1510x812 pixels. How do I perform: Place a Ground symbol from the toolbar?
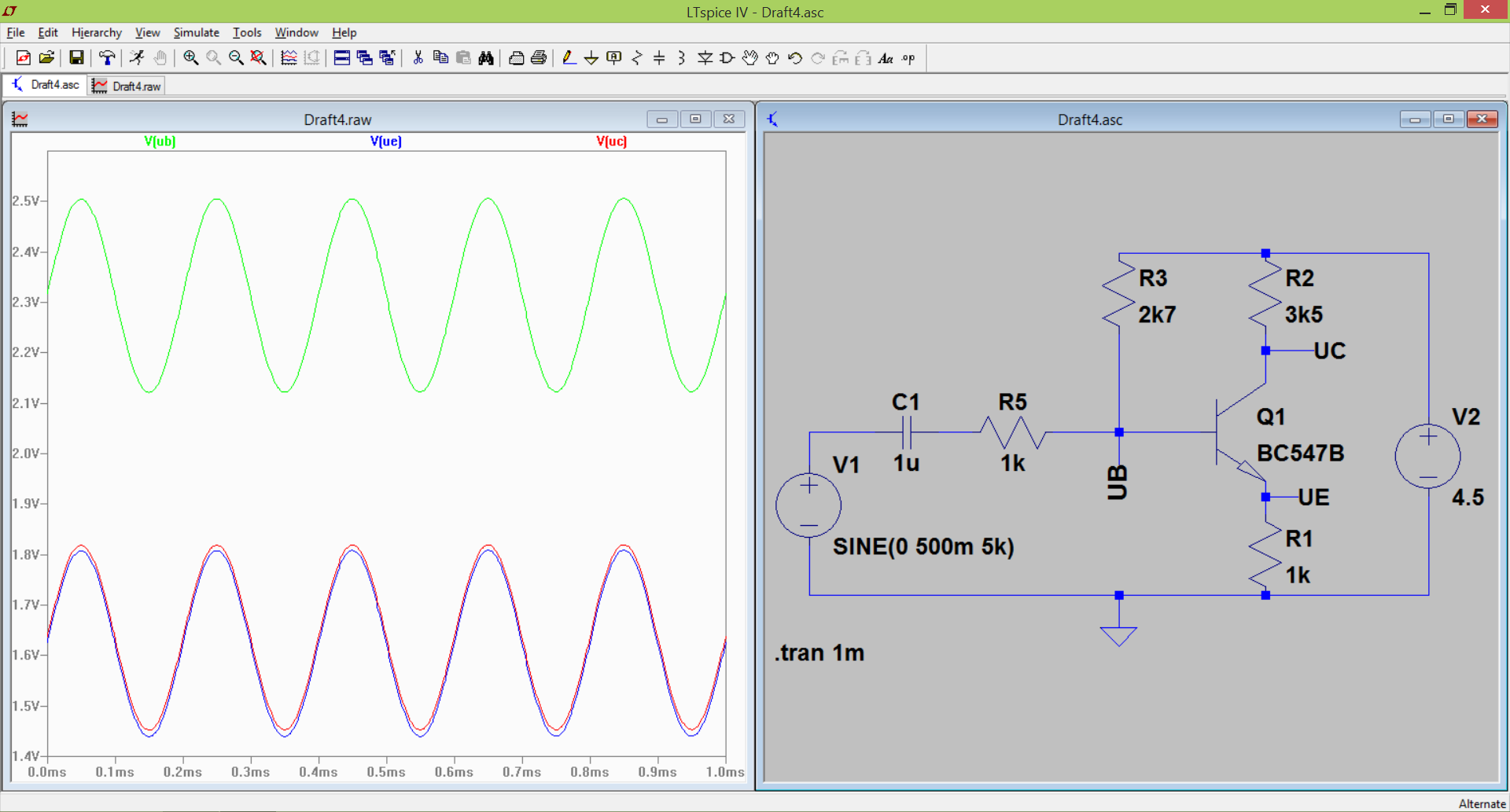coord(591,57)
